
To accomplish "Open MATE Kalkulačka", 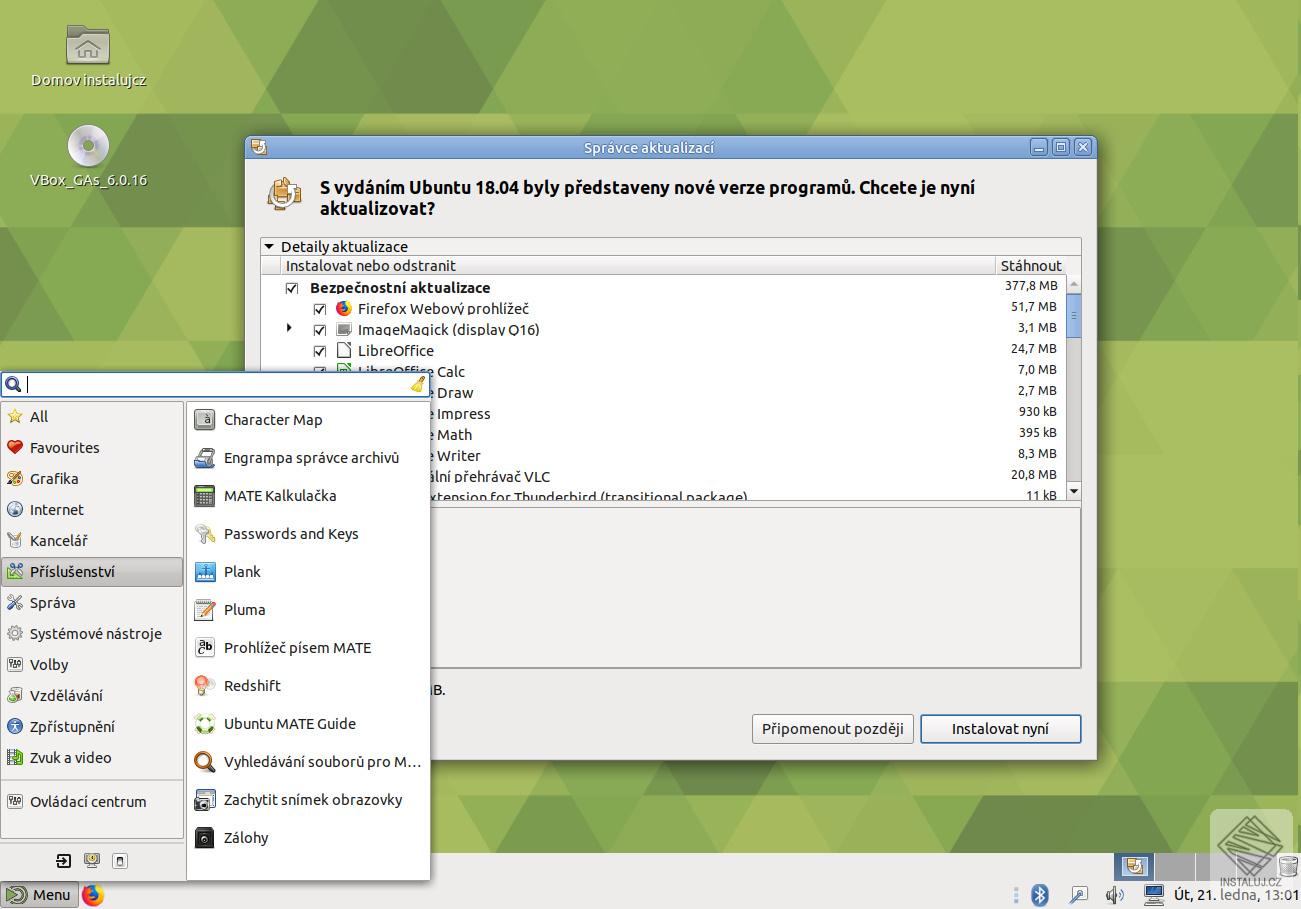I will point(308,496).
